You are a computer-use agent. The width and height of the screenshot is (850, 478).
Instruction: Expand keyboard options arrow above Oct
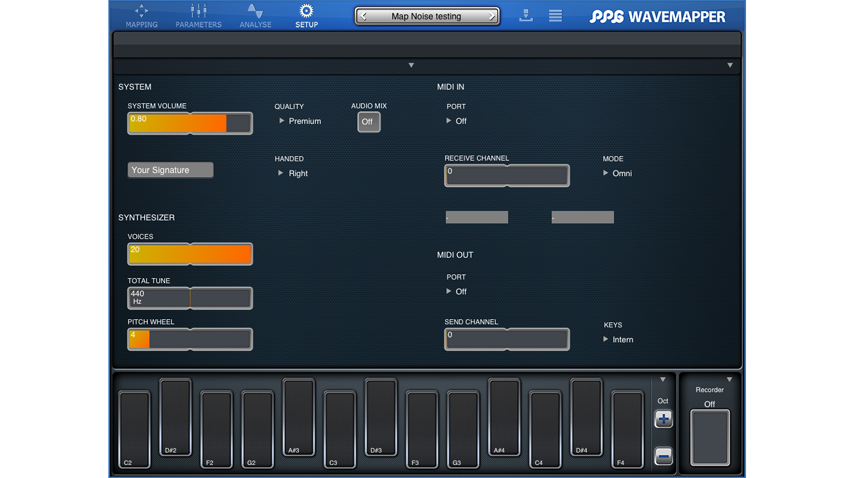pyautogui.click(x=662, y=379)
